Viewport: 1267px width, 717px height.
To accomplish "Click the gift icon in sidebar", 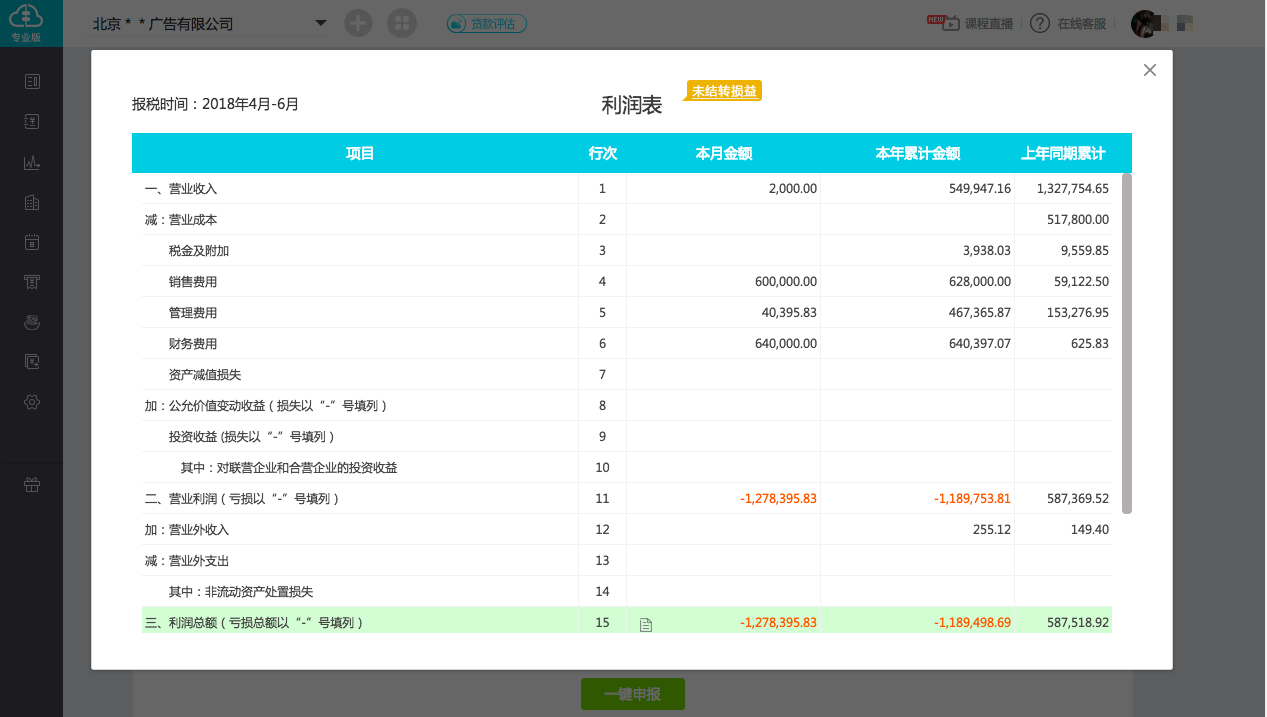I will coord(32,485).
